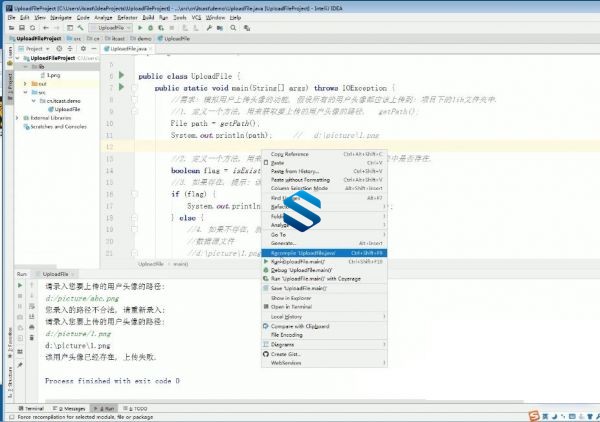Run with coverage from the main toolbar
The height and width of the screenshot is (422, 600).
click(161, 28)
